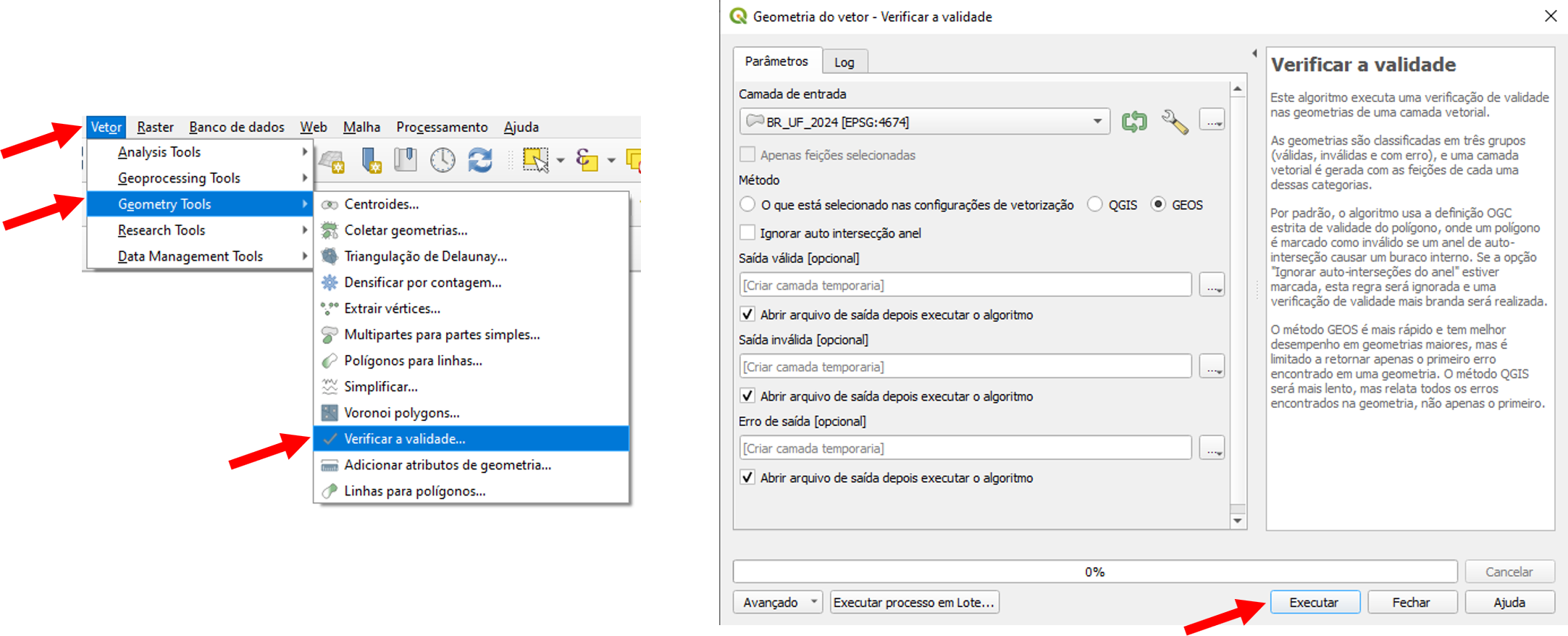This screenshot has height=636, width=1568.
Task: Click the New Map View icon
Action: tap(332, 161)
